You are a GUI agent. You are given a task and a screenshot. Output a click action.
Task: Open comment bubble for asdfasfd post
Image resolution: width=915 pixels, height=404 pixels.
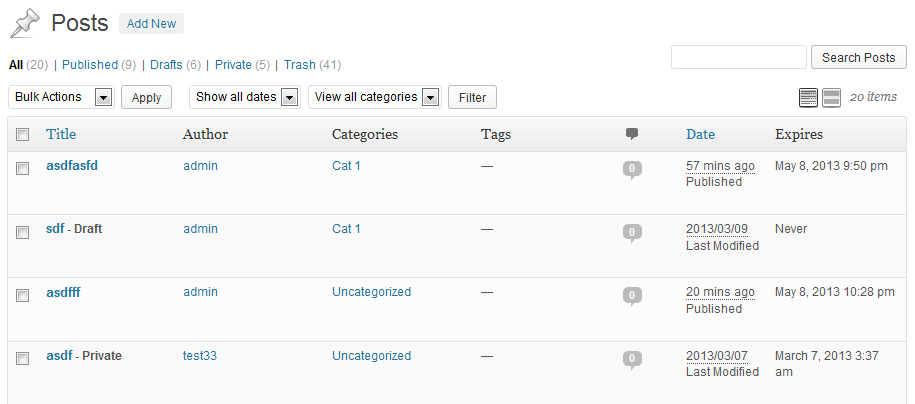pyautogui.click(x=632, y=169)
